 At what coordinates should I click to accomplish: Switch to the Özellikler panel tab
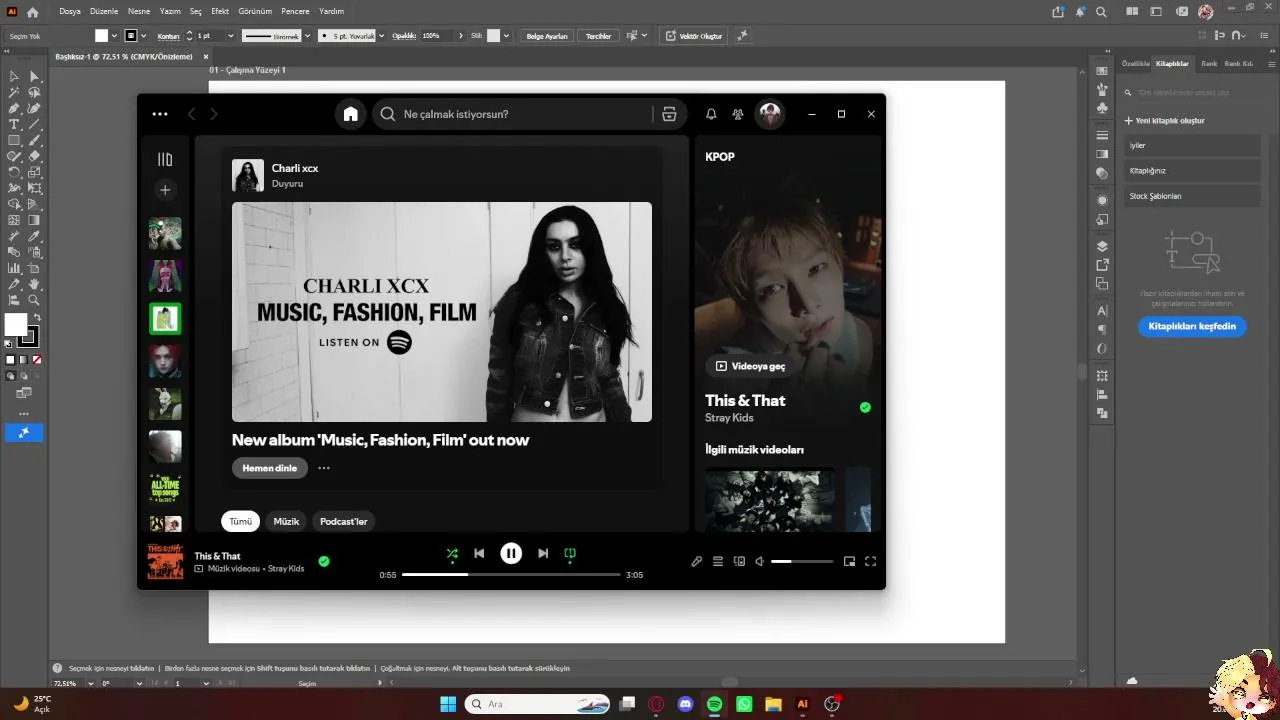[1136, 63]
